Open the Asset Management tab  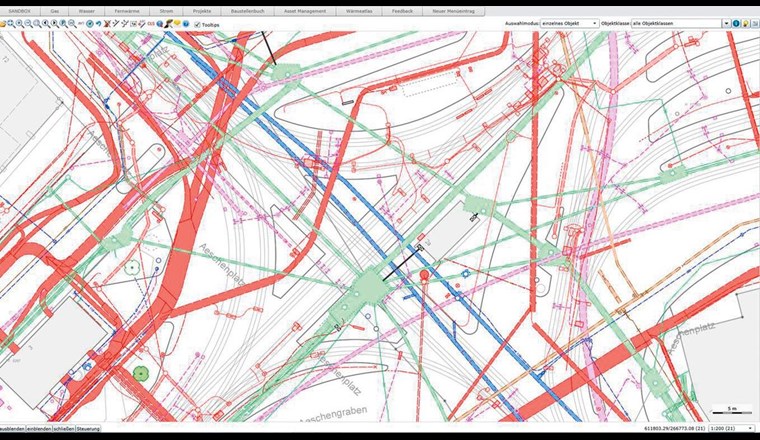tap(297, 10)
